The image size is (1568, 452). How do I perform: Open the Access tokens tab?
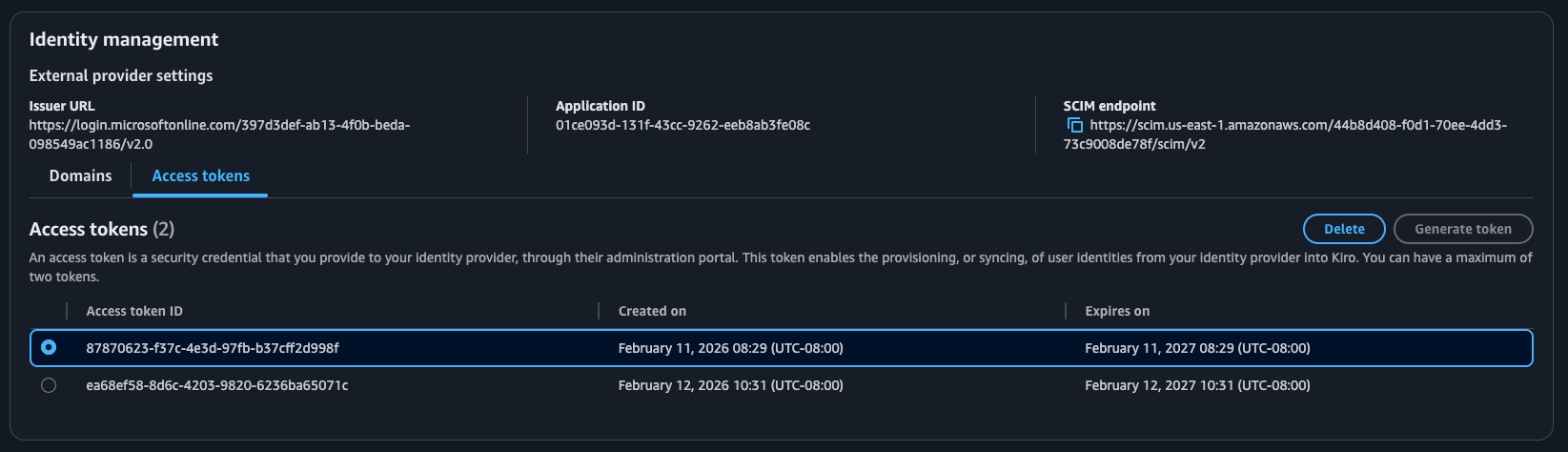coord(200,176)
